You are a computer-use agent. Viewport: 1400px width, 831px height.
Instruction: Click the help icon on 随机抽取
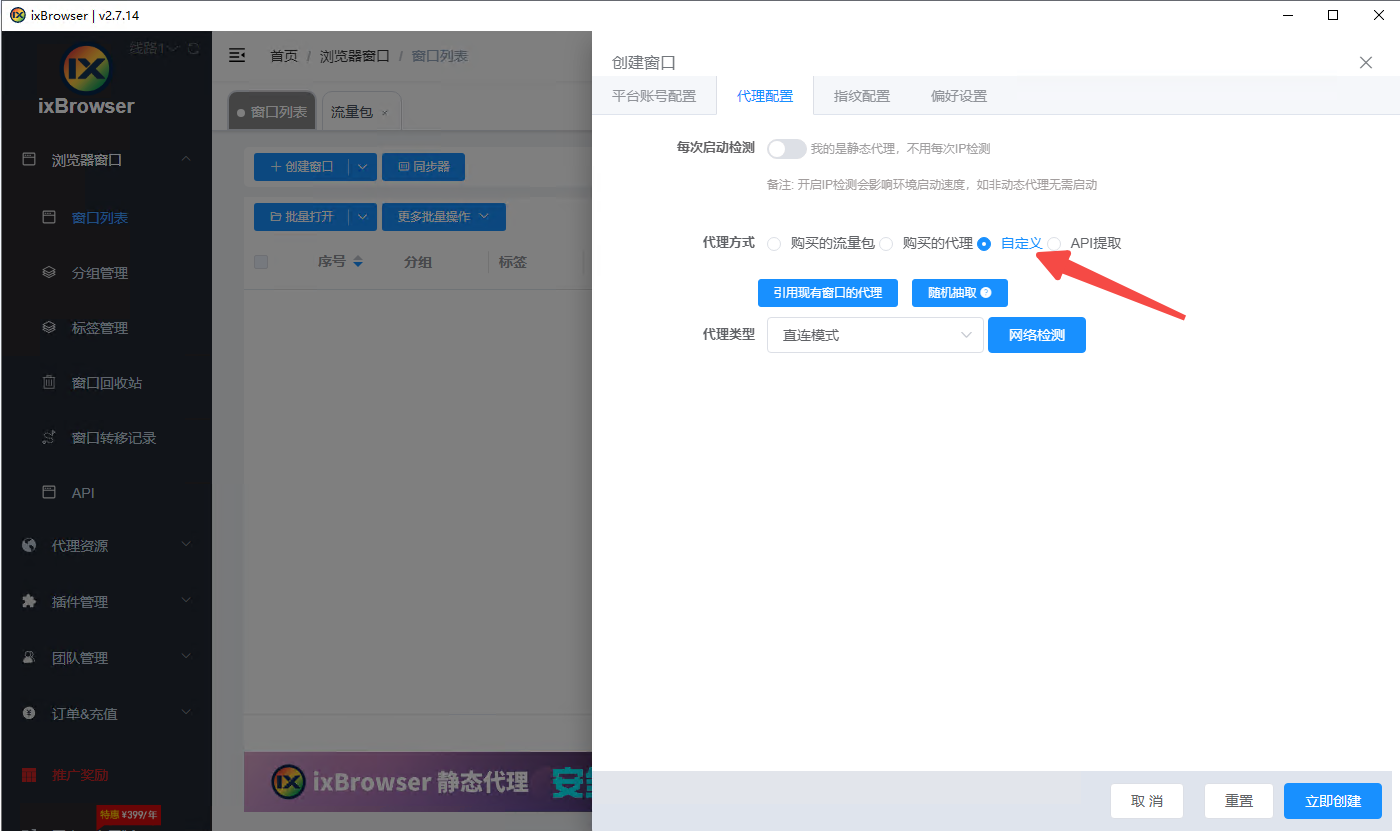(986, 293)
